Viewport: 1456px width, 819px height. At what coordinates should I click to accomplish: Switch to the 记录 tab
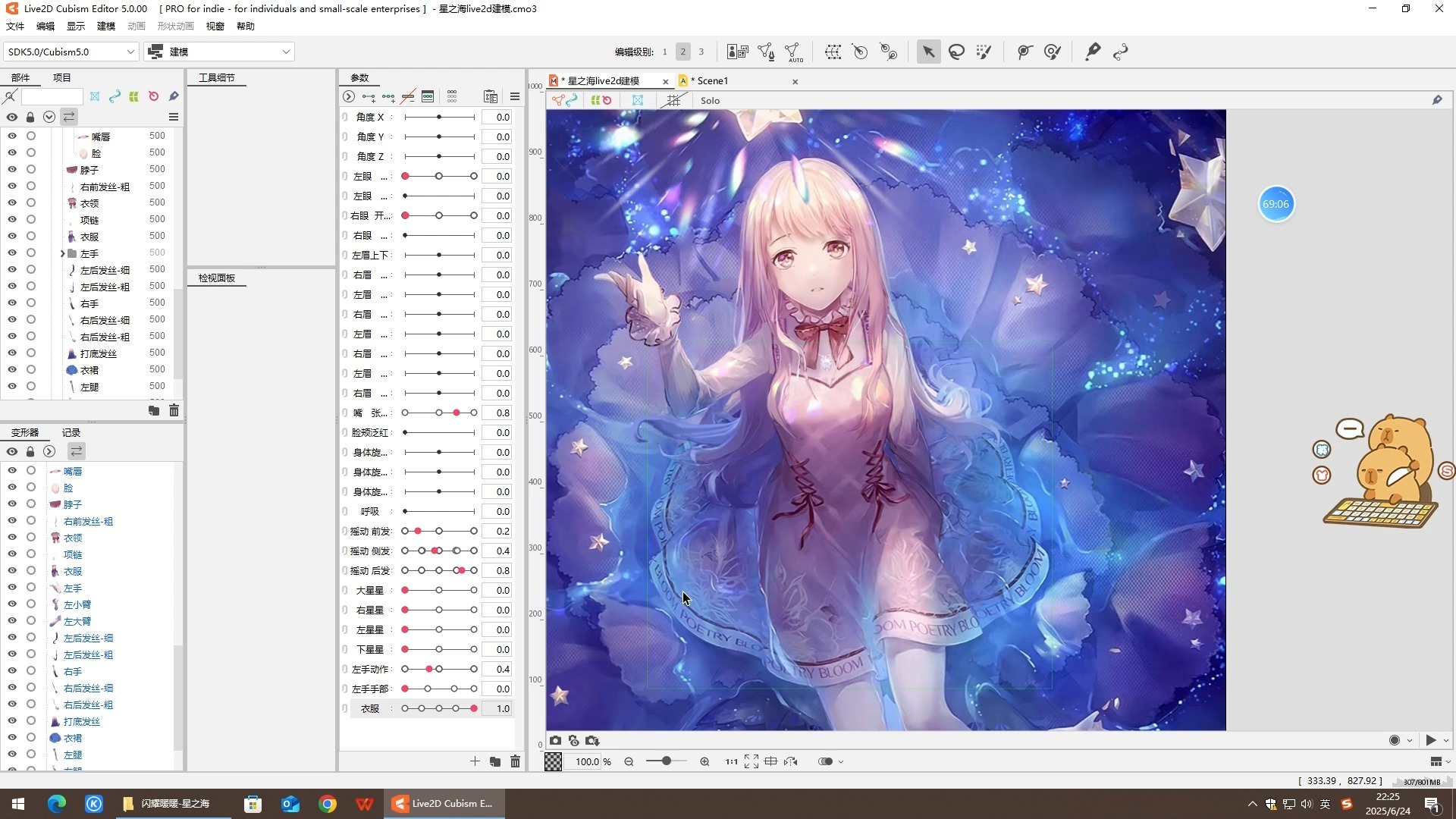pos(71,432)
